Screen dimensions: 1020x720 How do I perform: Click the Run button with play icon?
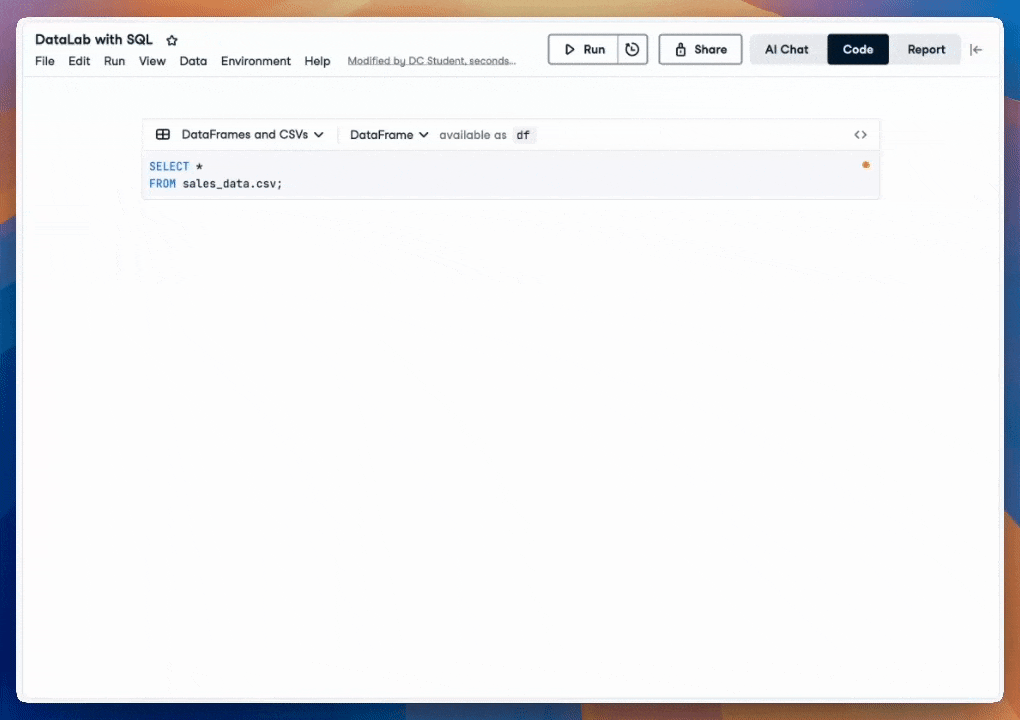584,49
